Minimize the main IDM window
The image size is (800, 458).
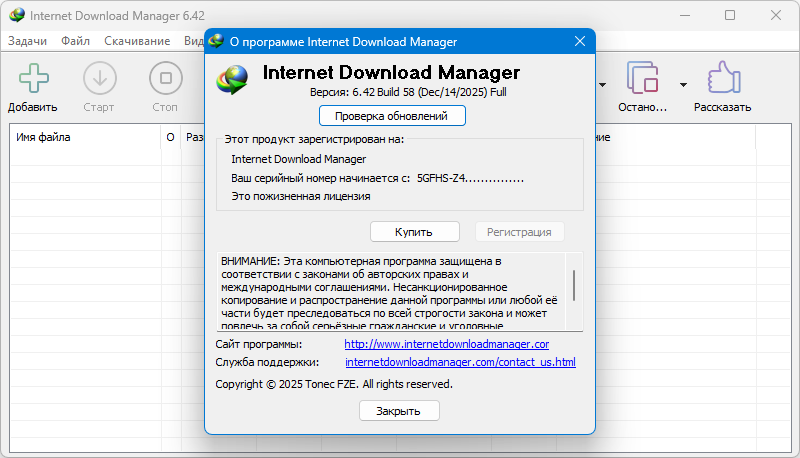[x=685, y=15]
